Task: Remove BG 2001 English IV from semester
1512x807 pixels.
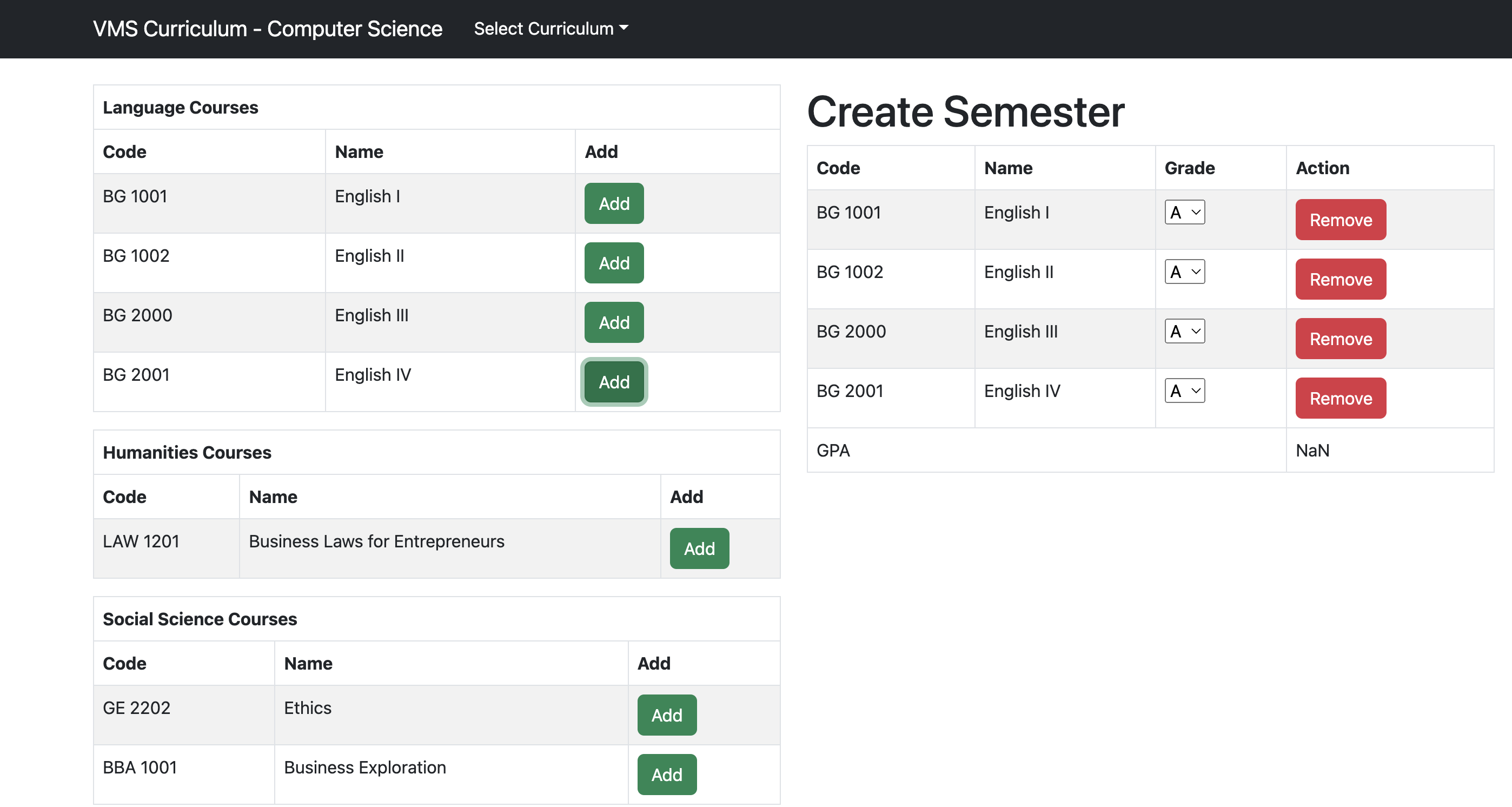Action: point(1341,398)
